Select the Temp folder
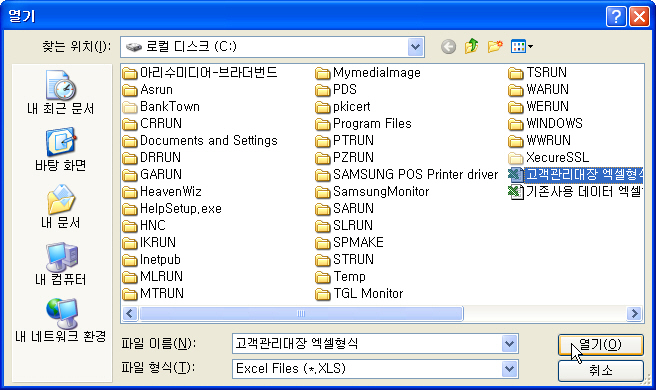The width and height of the screenshot is (656, 390). pyautogui.click(x=341, y=276)
